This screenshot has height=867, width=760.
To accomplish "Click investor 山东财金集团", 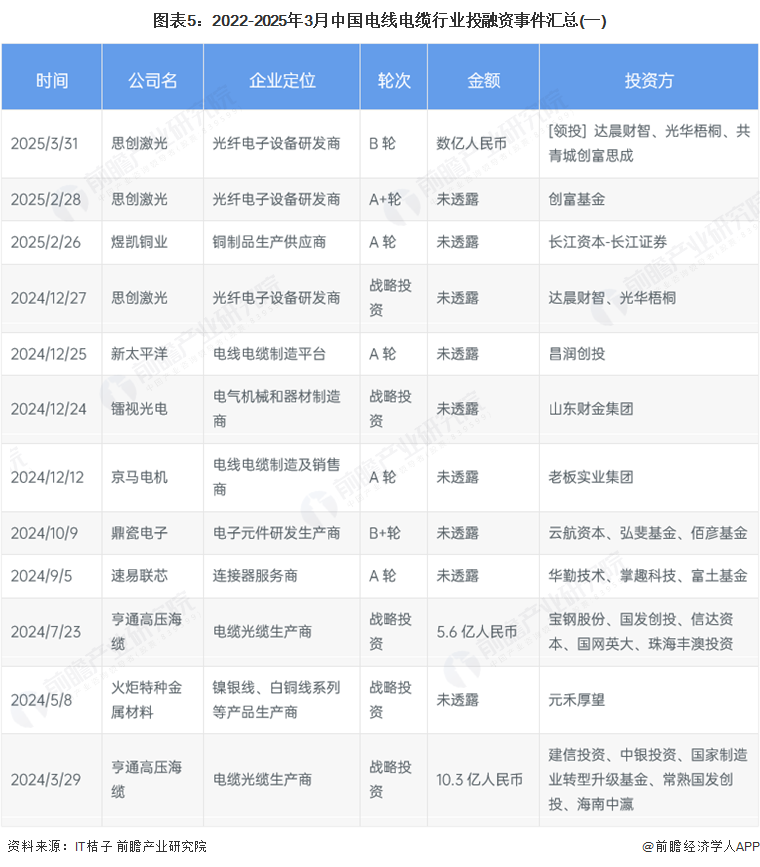I will 591,409.
